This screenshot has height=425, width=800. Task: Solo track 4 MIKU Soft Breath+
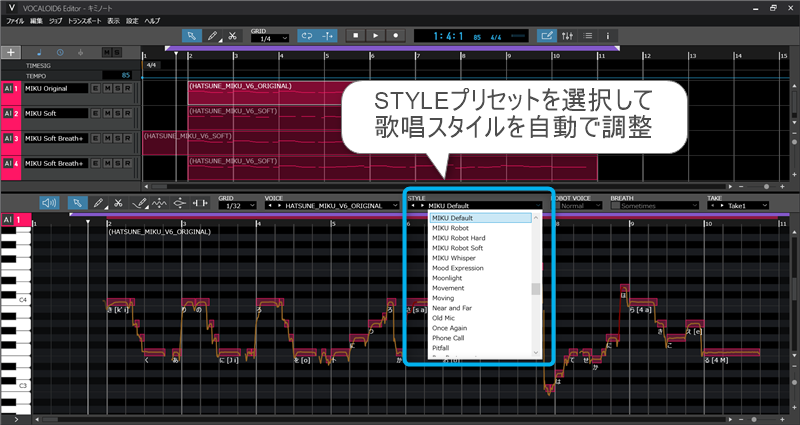click(118, 163)
